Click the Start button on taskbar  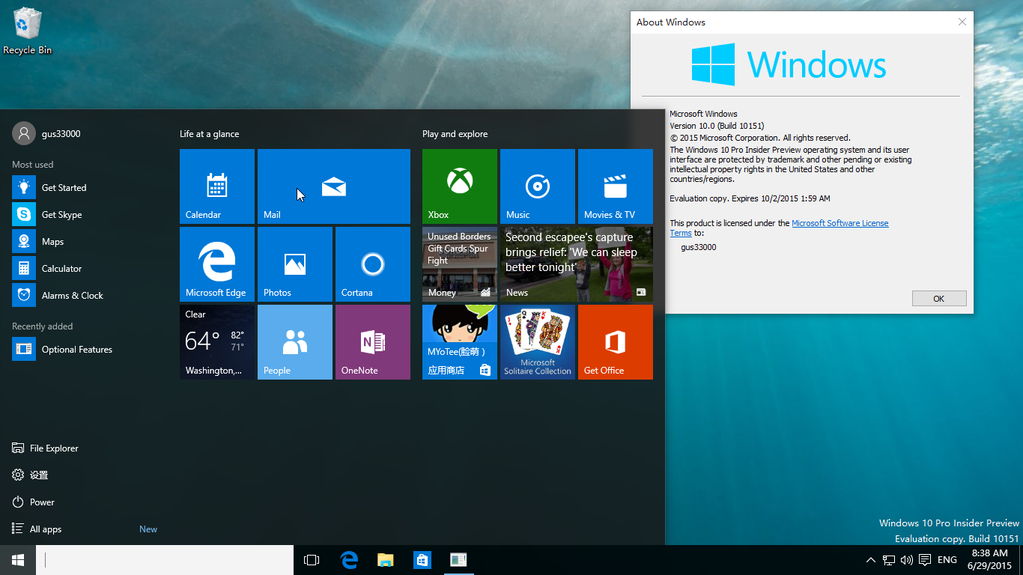(x=18, y=560)
